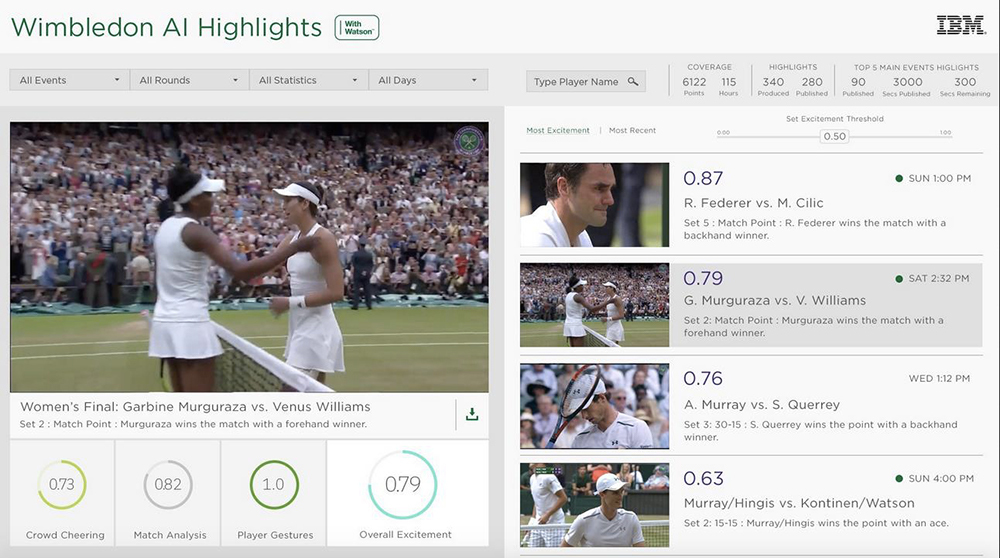Viewport: 1000px width, 558px height.
Task: Select the A. Murray vs. S. Querrey title
Action: click(x=761, y=405)
